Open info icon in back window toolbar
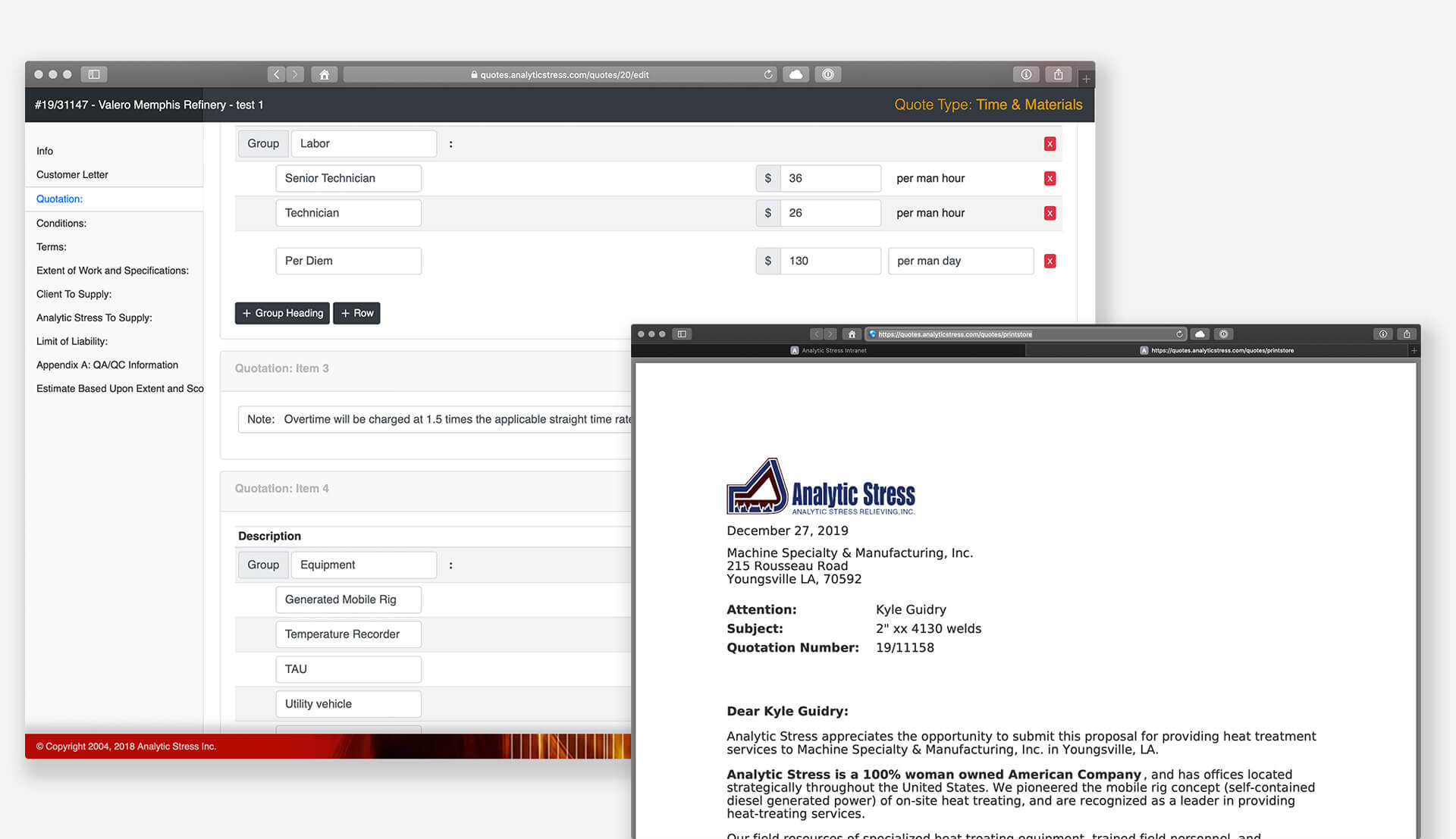The image size is (1456, 839). pos(1026,74)
